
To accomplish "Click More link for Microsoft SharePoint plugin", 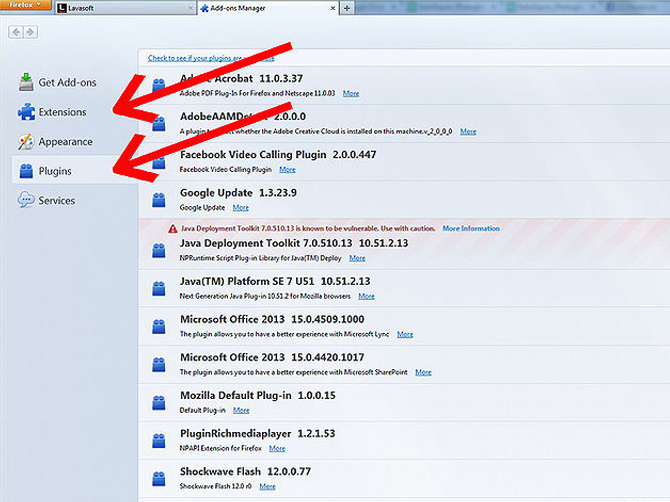I will (423, 372).
